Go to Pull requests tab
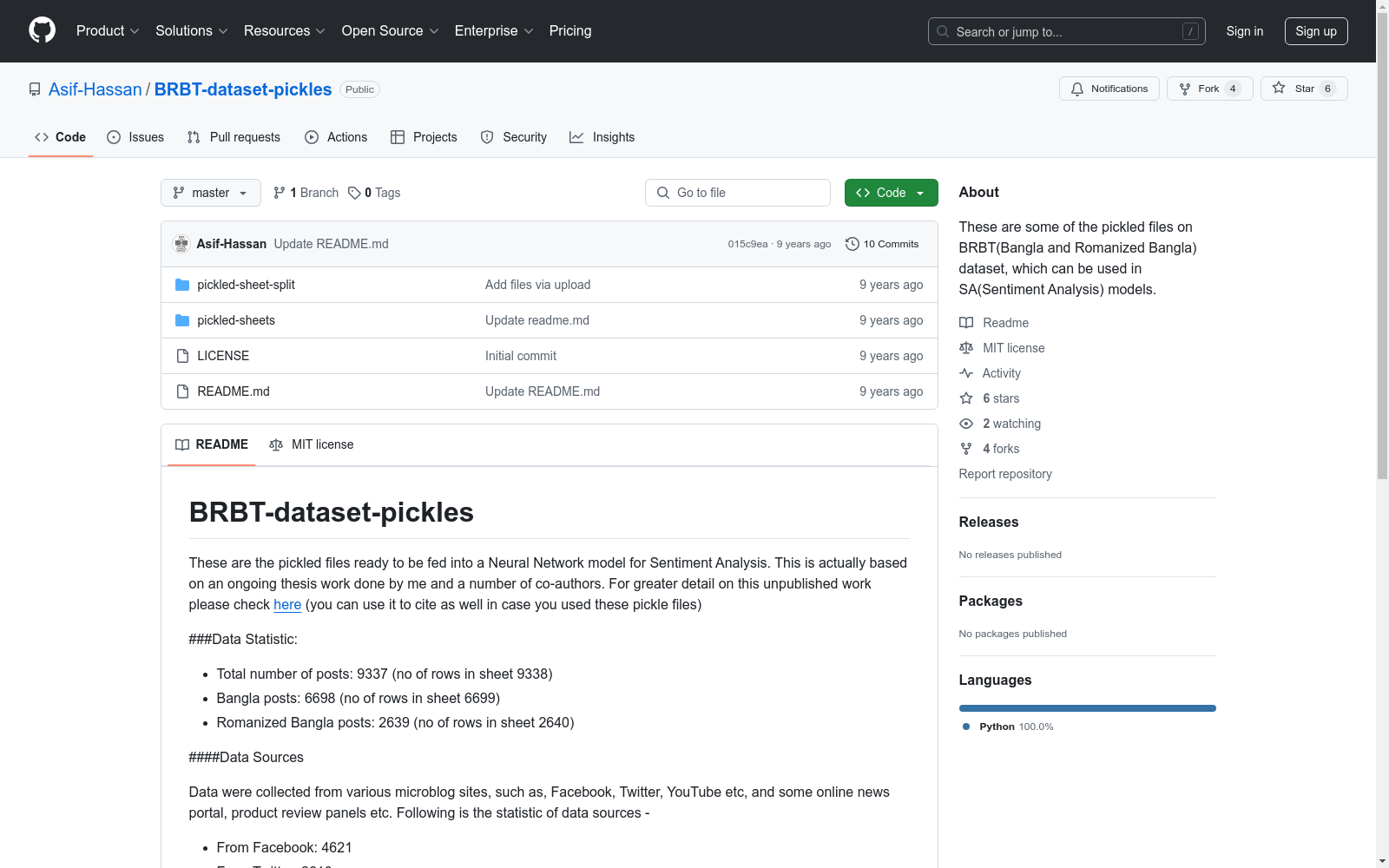The width and height of the screenshot is (1389, 868). coord(234,137)
